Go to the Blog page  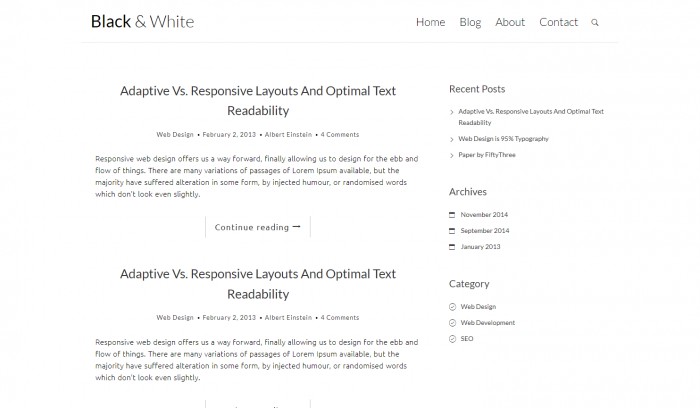(470, 22)
